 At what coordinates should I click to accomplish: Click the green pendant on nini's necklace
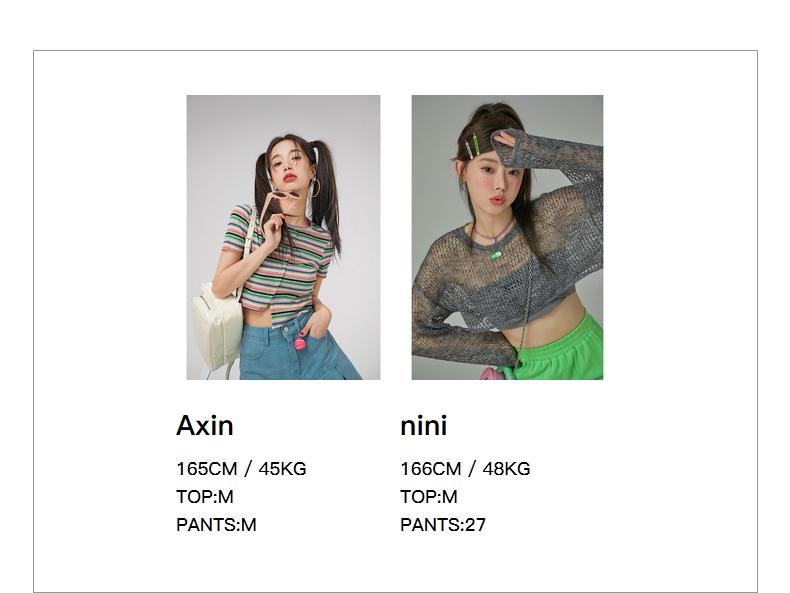[x=496, y=255]
